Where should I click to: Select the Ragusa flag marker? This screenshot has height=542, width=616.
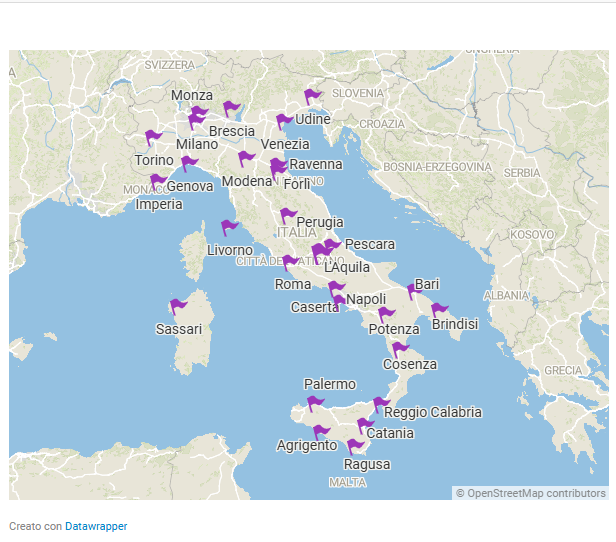[x=356, y=446]
